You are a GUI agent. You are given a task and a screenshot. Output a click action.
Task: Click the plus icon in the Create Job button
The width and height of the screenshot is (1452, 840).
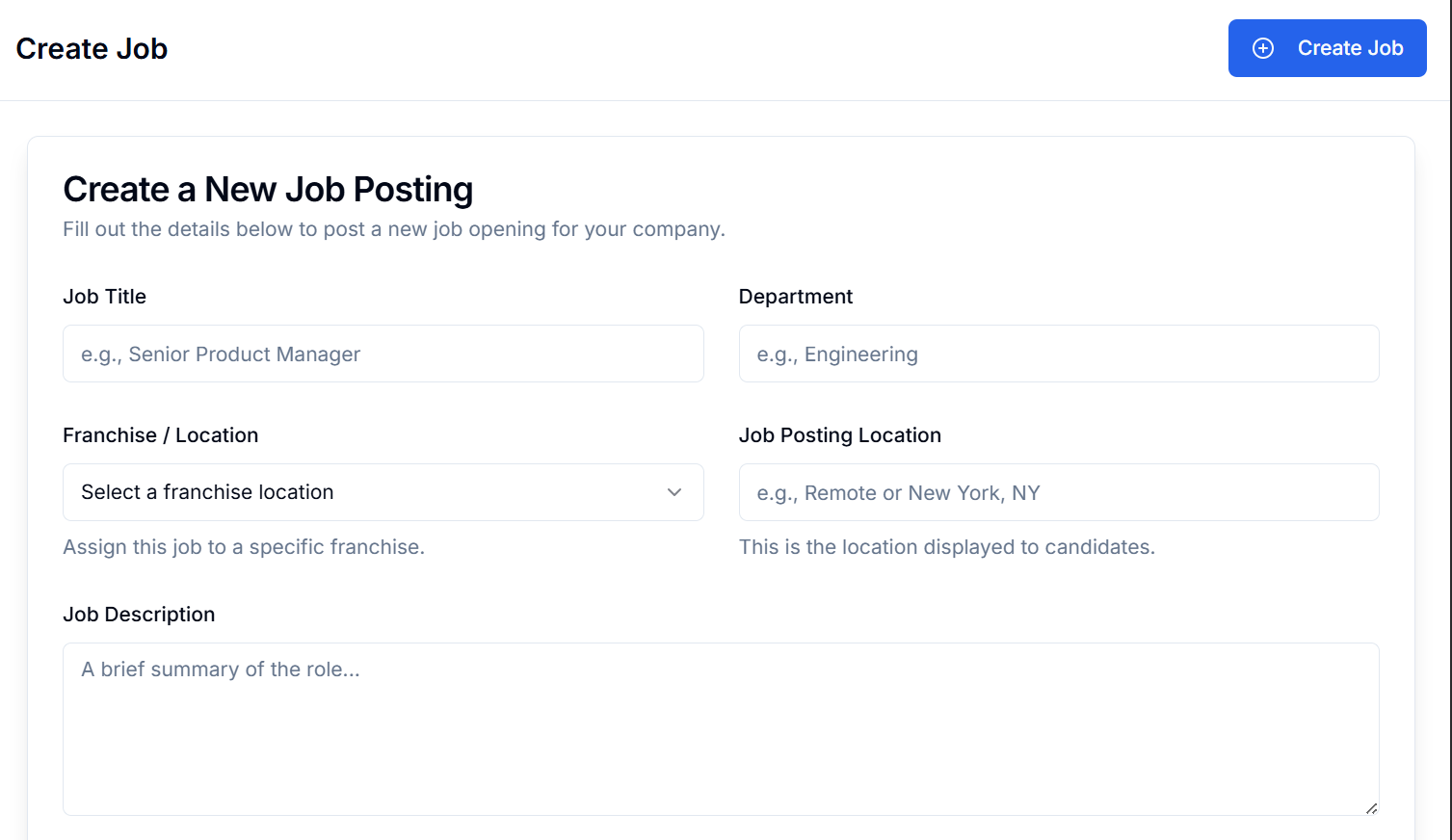(1262, 47)
